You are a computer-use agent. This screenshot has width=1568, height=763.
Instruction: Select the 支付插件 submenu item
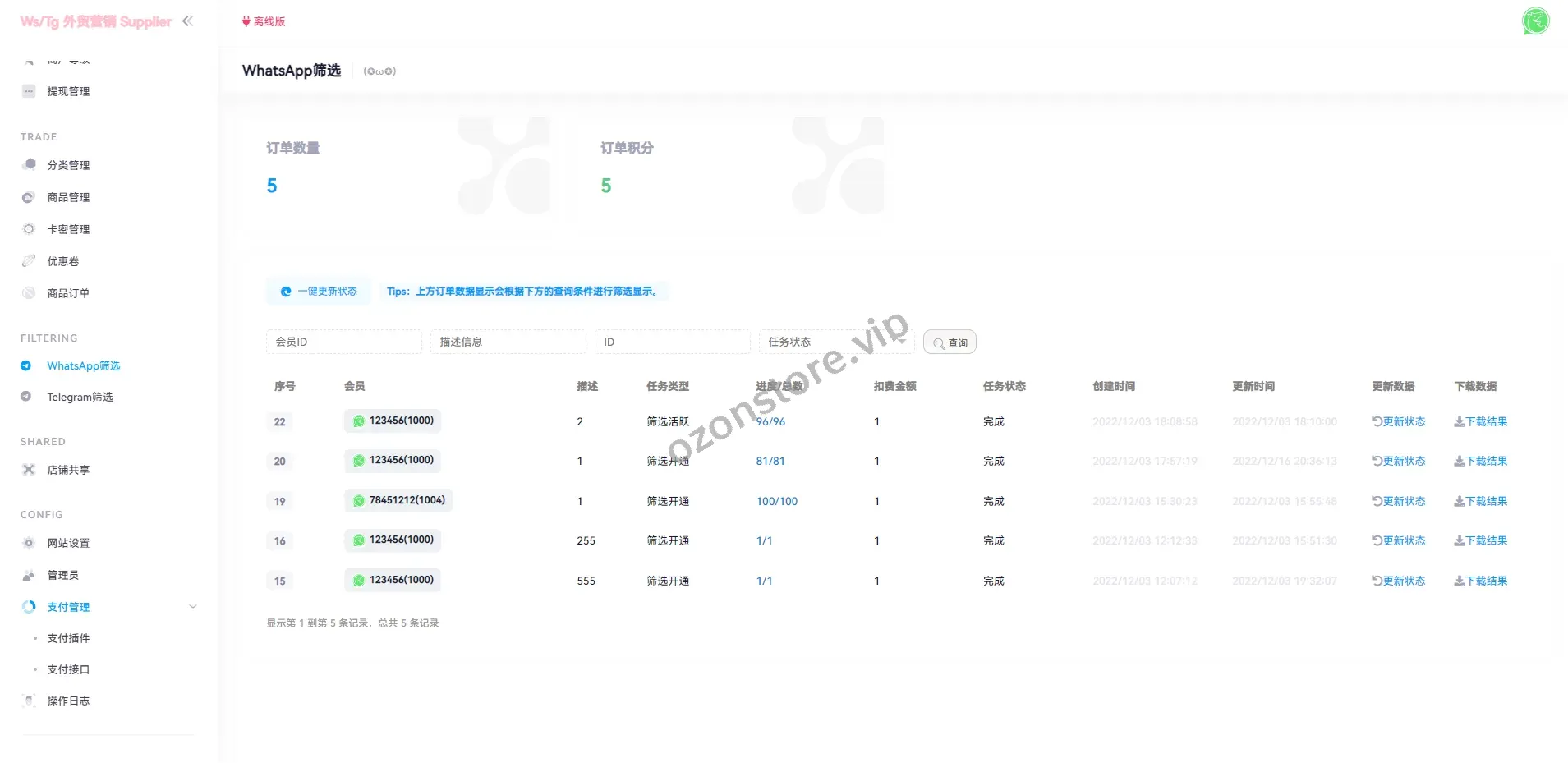68,638
